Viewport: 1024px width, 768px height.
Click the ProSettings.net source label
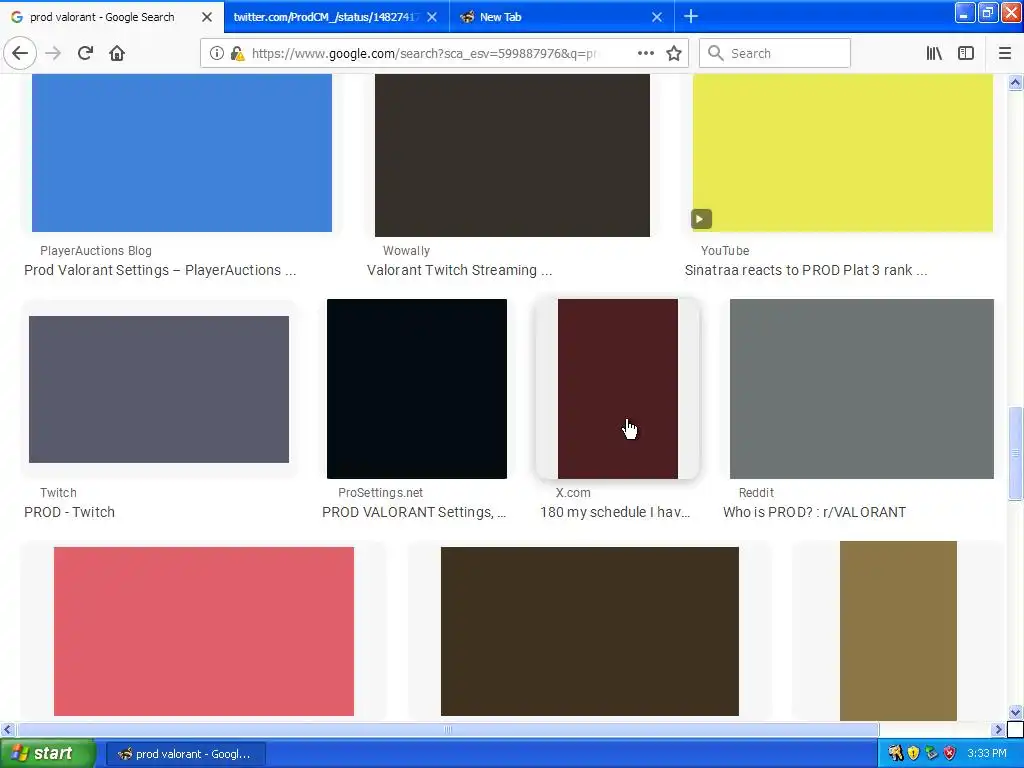pyautogui.click(x=380, y=493)
